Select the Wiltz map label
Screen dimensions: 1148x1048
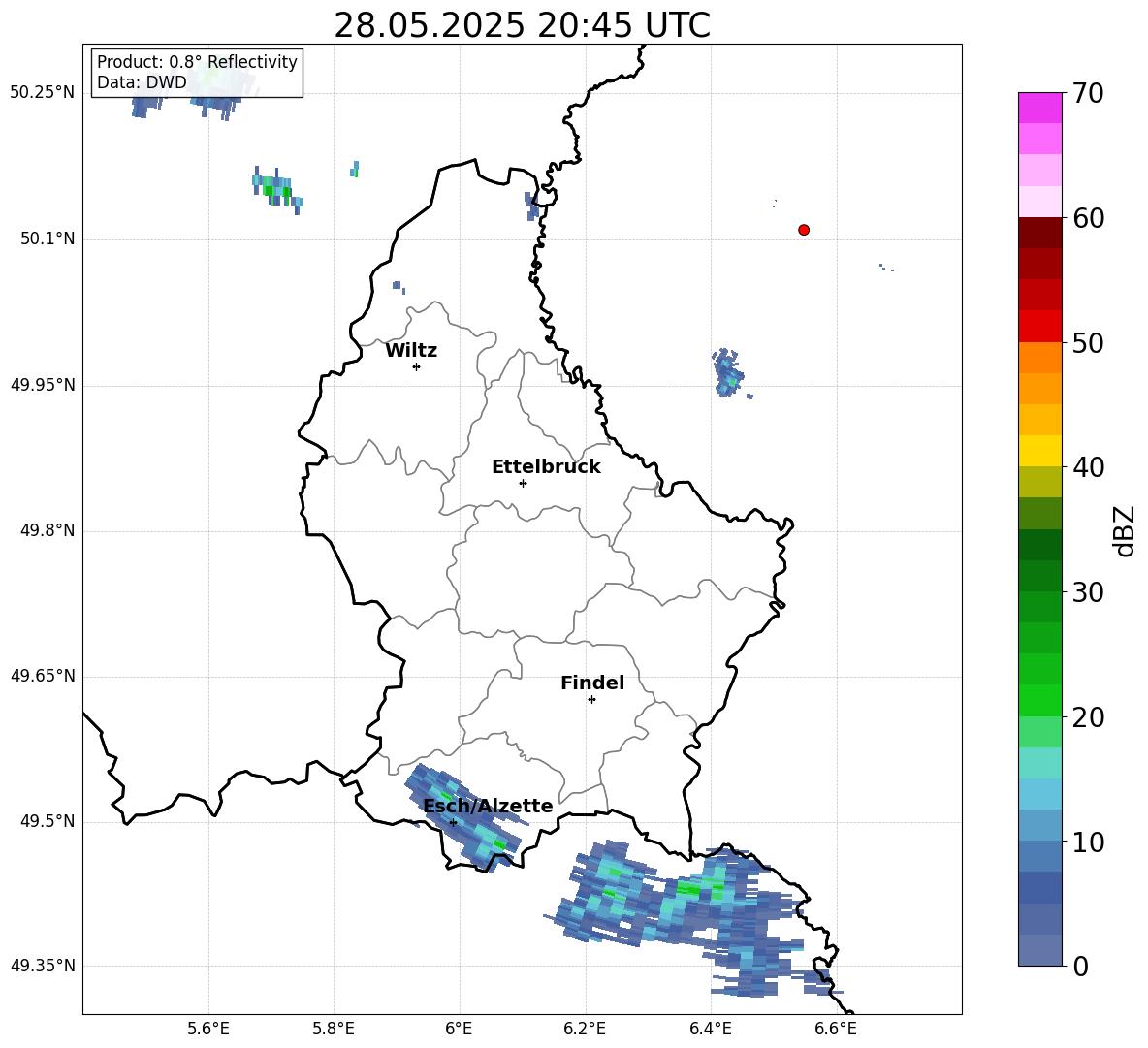point(411,351)
